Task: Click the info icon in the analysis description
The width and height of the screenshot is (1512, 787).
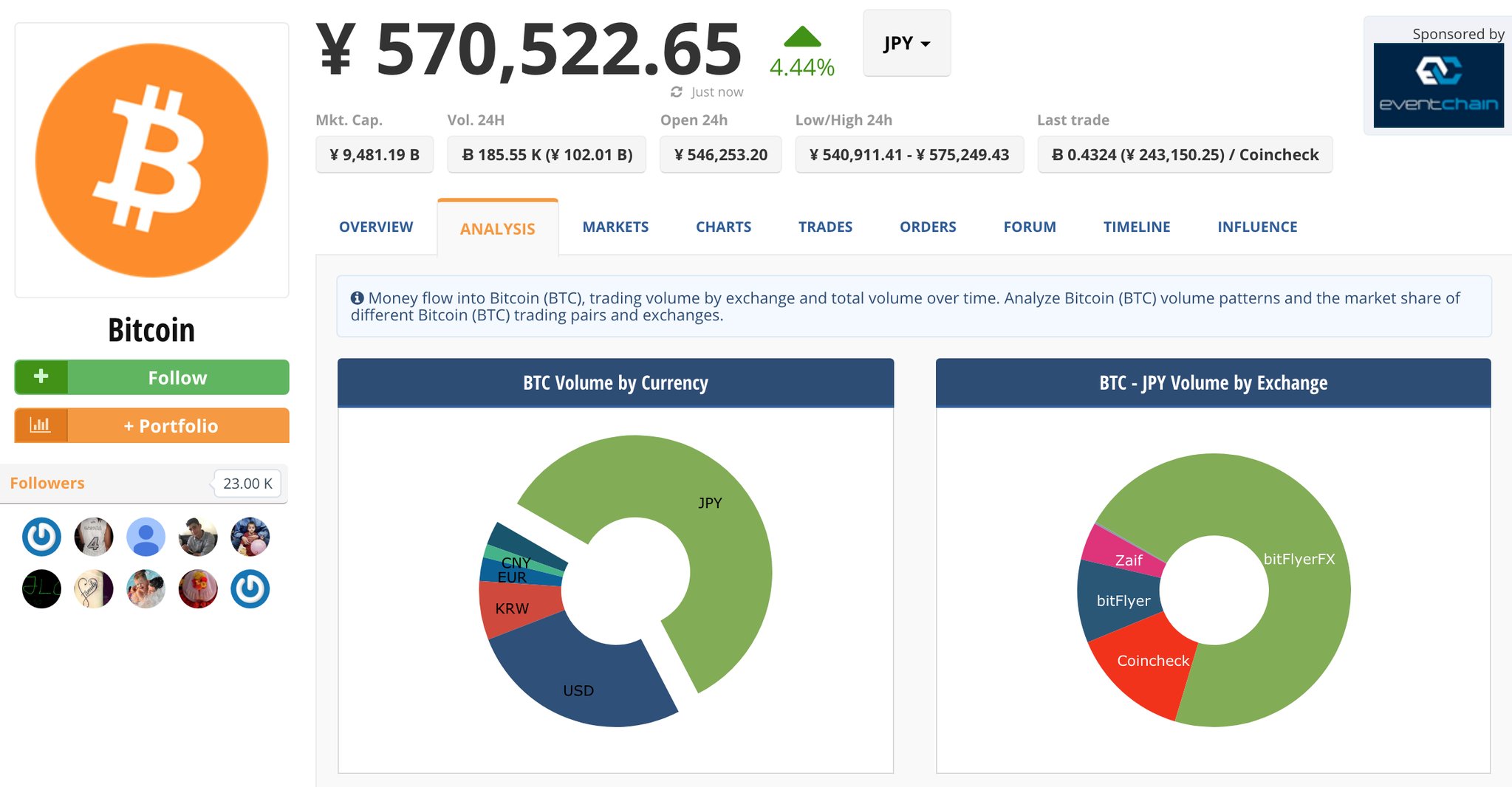Action: pyautogui.click(x=358, y=298)
